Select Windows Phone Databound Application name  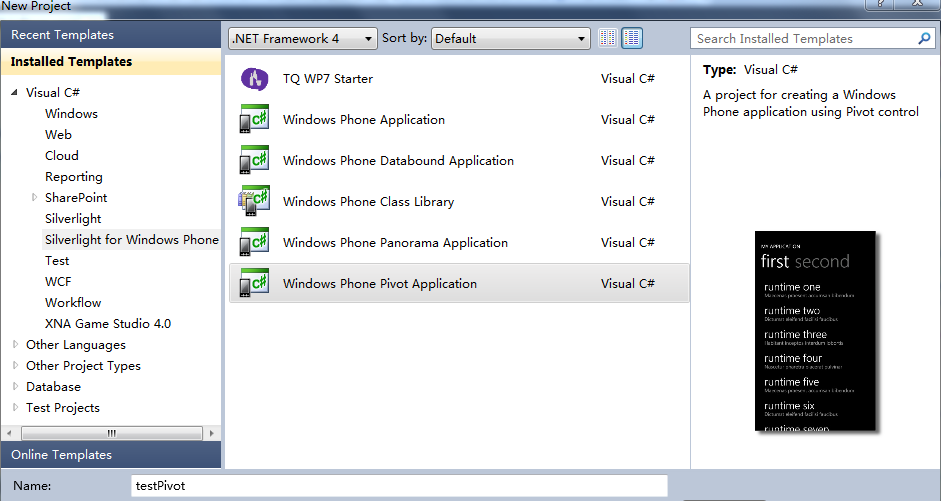[x=398, y=160]
